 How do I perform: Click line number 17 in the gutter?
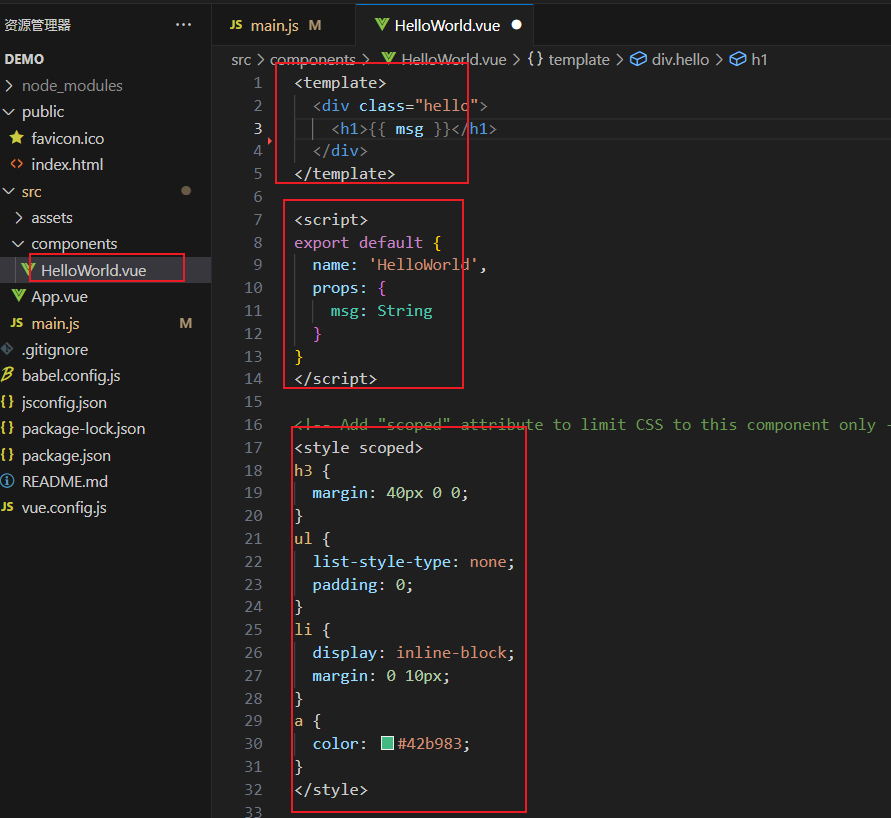click(253, 448)
